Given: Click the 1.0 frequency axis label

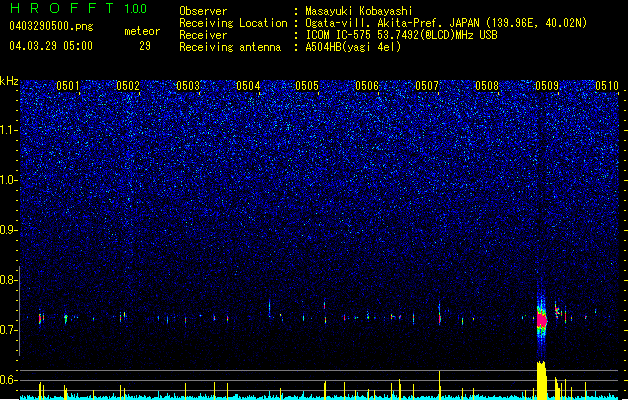Looking at the screenshot, I should [x=9, y=180].
